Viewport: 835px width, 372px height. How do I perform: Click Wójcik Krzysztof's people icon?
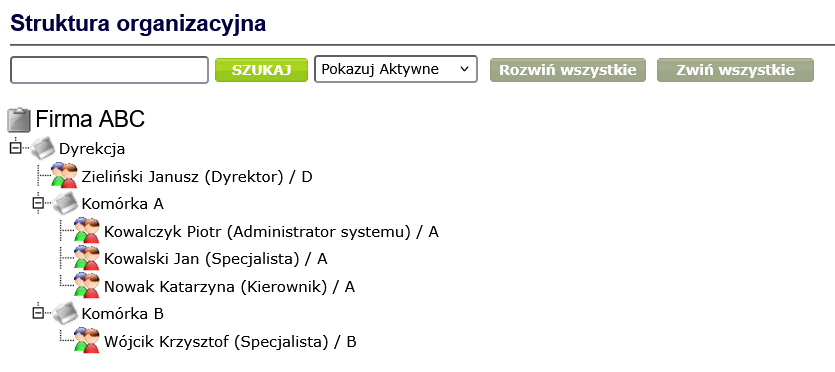(87, 341)
